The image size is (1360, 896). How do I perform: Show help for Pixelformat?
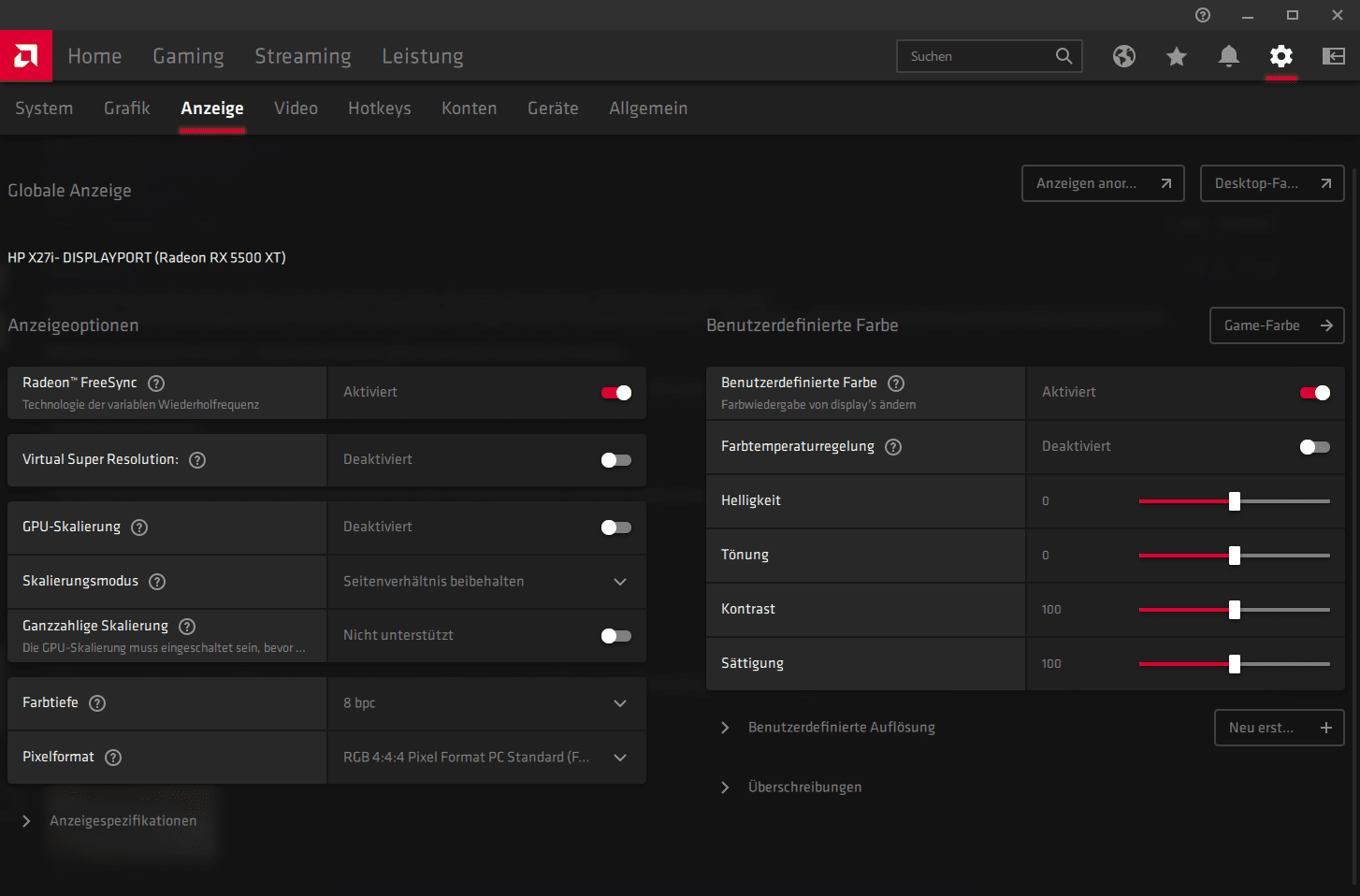[x=113, y=757]
